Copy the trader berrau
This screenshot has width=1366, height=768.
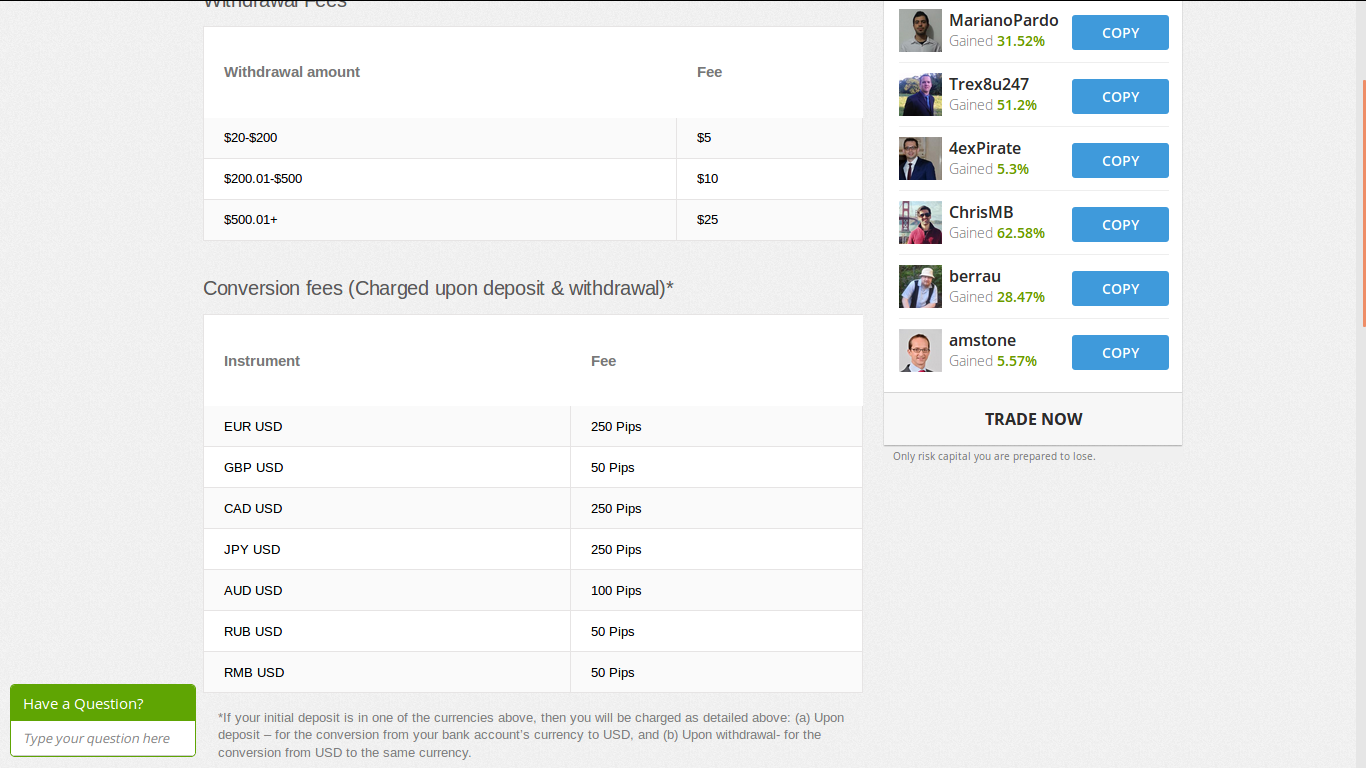(1120, 289)
